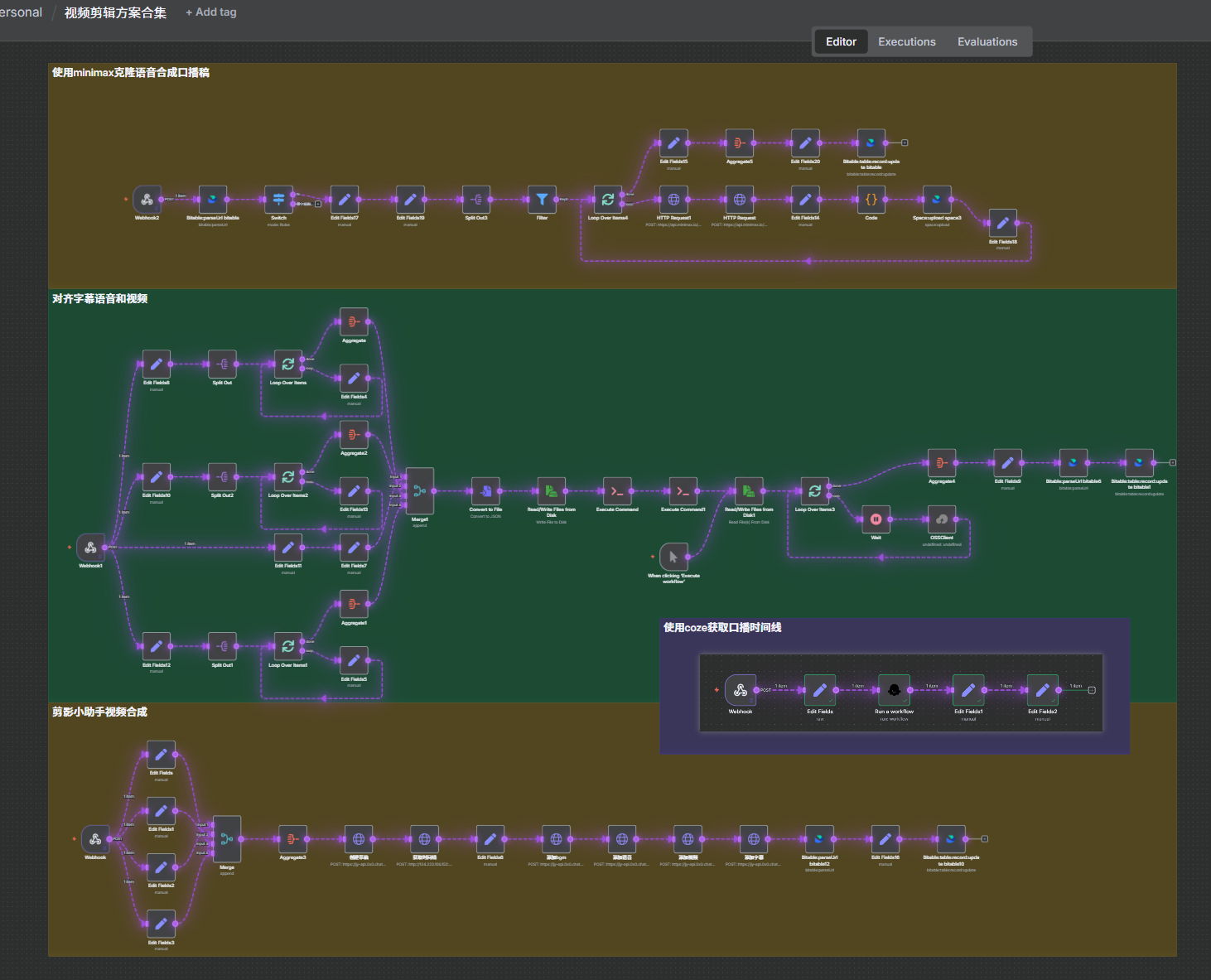This screenshot has width=1211, height=980.
Task: Click the Switch node icon
Action: (x=278, y=200)
